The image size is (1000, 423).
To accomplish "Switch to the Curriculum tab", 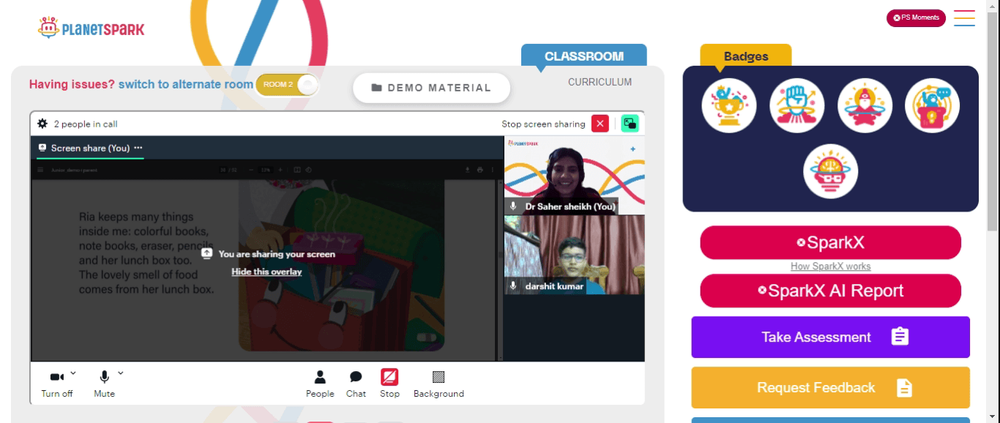I will tap(600, 82).
